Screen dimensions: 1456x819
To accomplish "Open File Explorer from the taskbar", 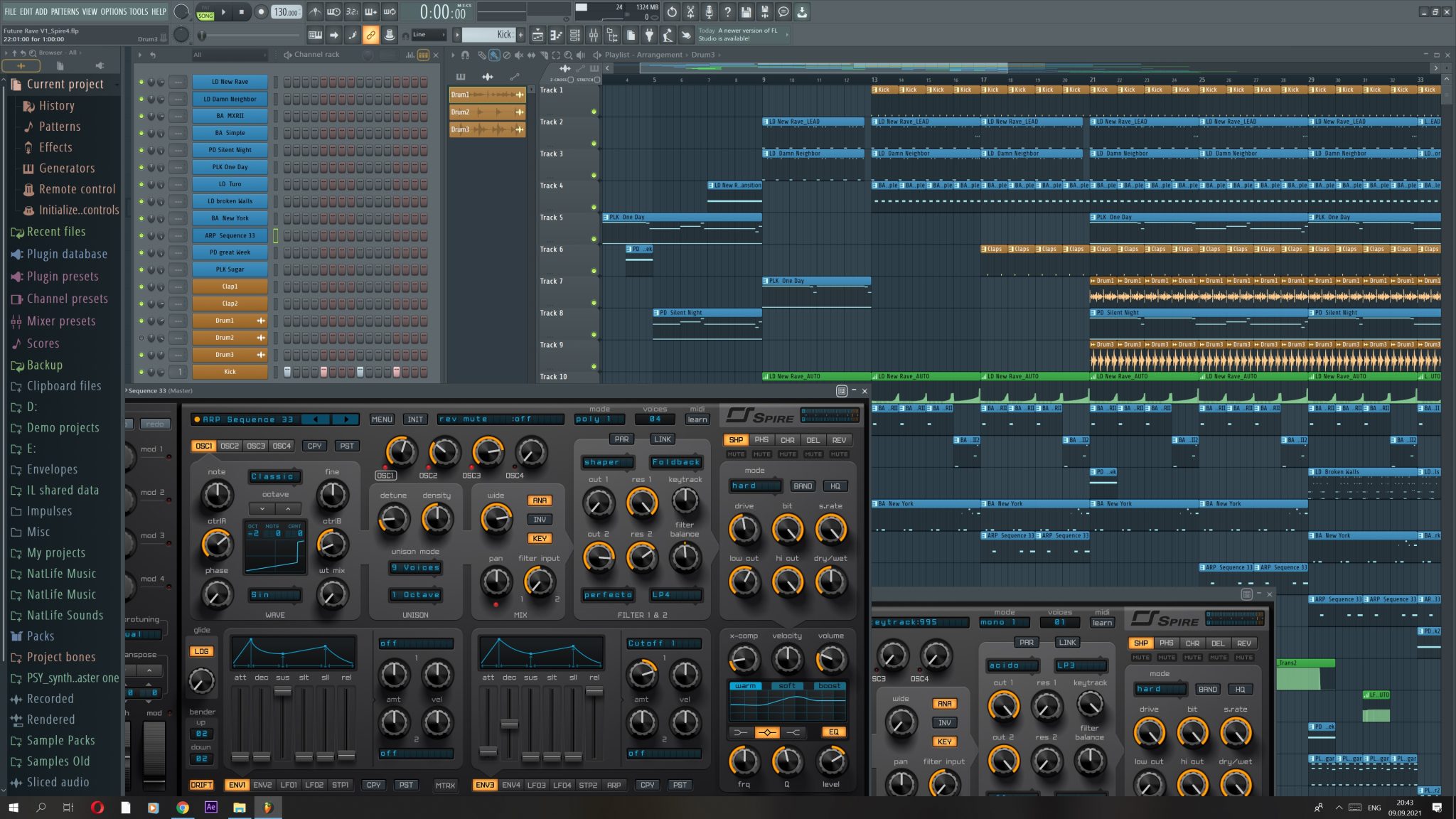I will coord(240,808).
